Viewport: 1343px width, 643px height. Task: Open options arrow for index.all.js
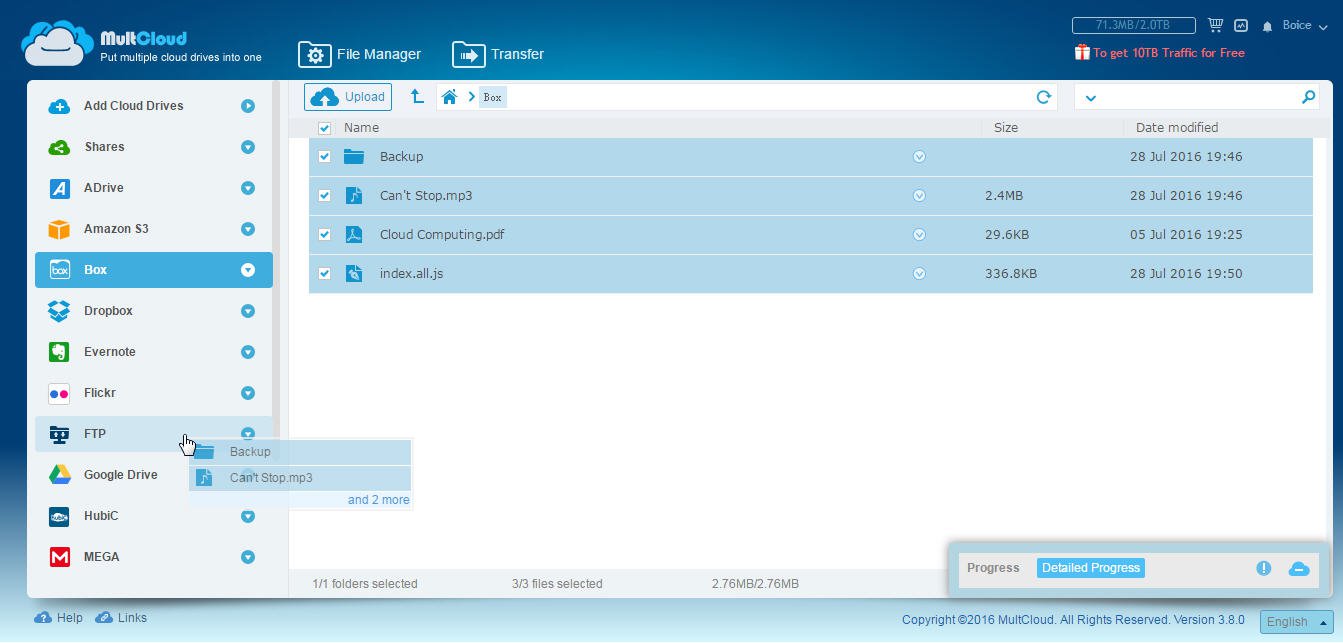919,274
